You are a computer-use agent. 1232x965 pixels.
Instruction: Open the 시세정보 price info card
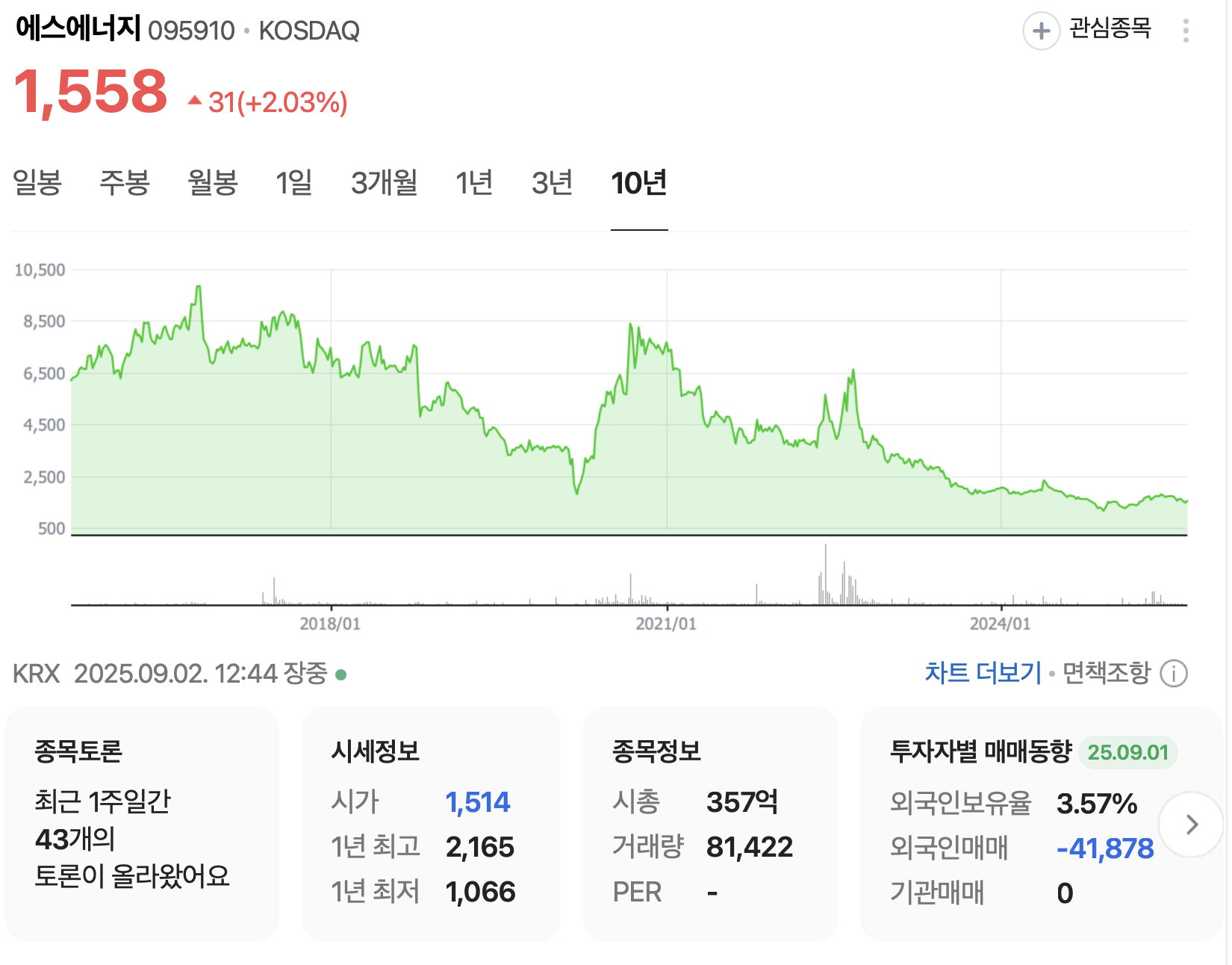tap(431, 823)
